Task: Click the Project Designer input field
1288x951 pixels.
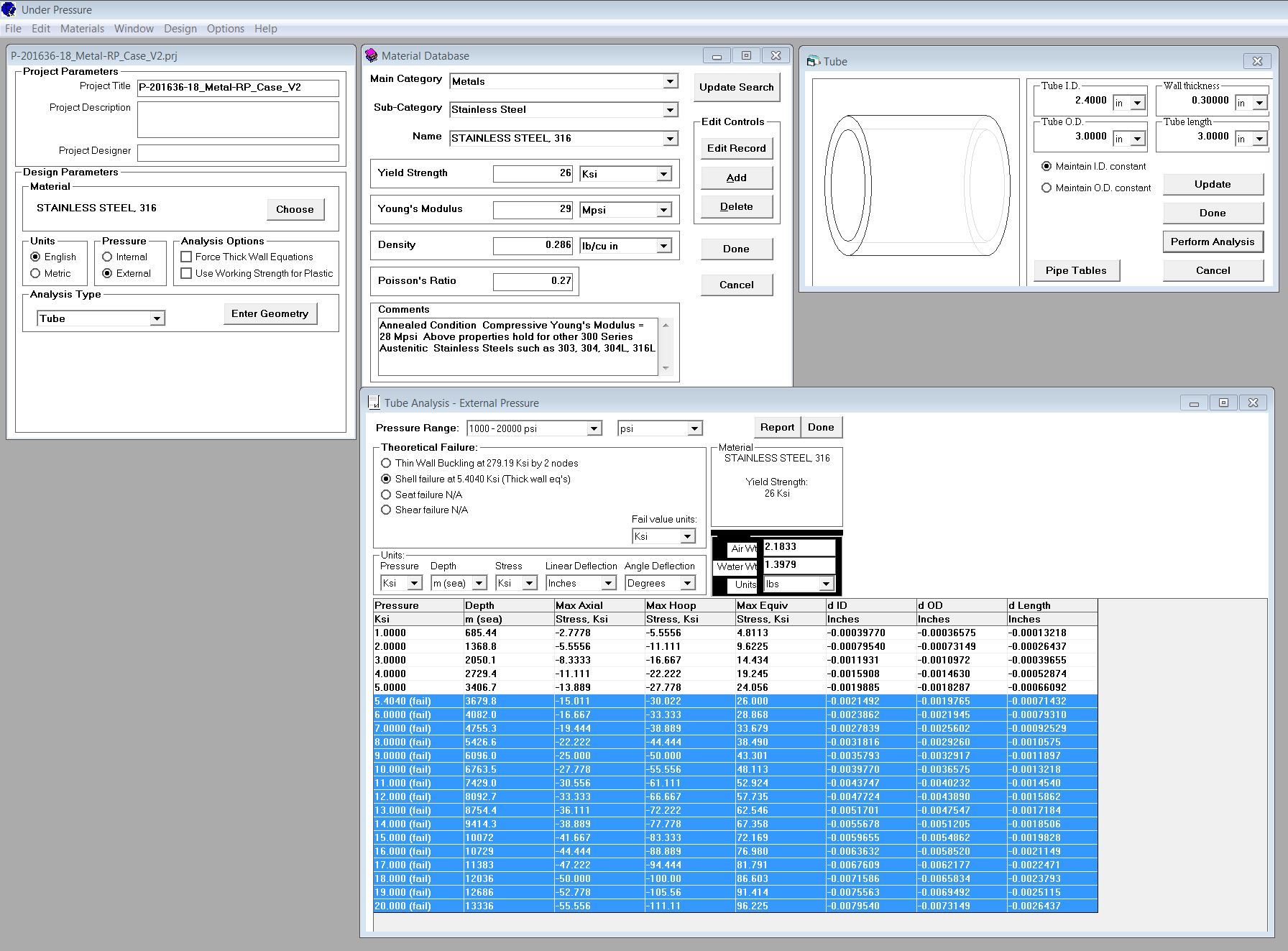Action: [238, 152]
